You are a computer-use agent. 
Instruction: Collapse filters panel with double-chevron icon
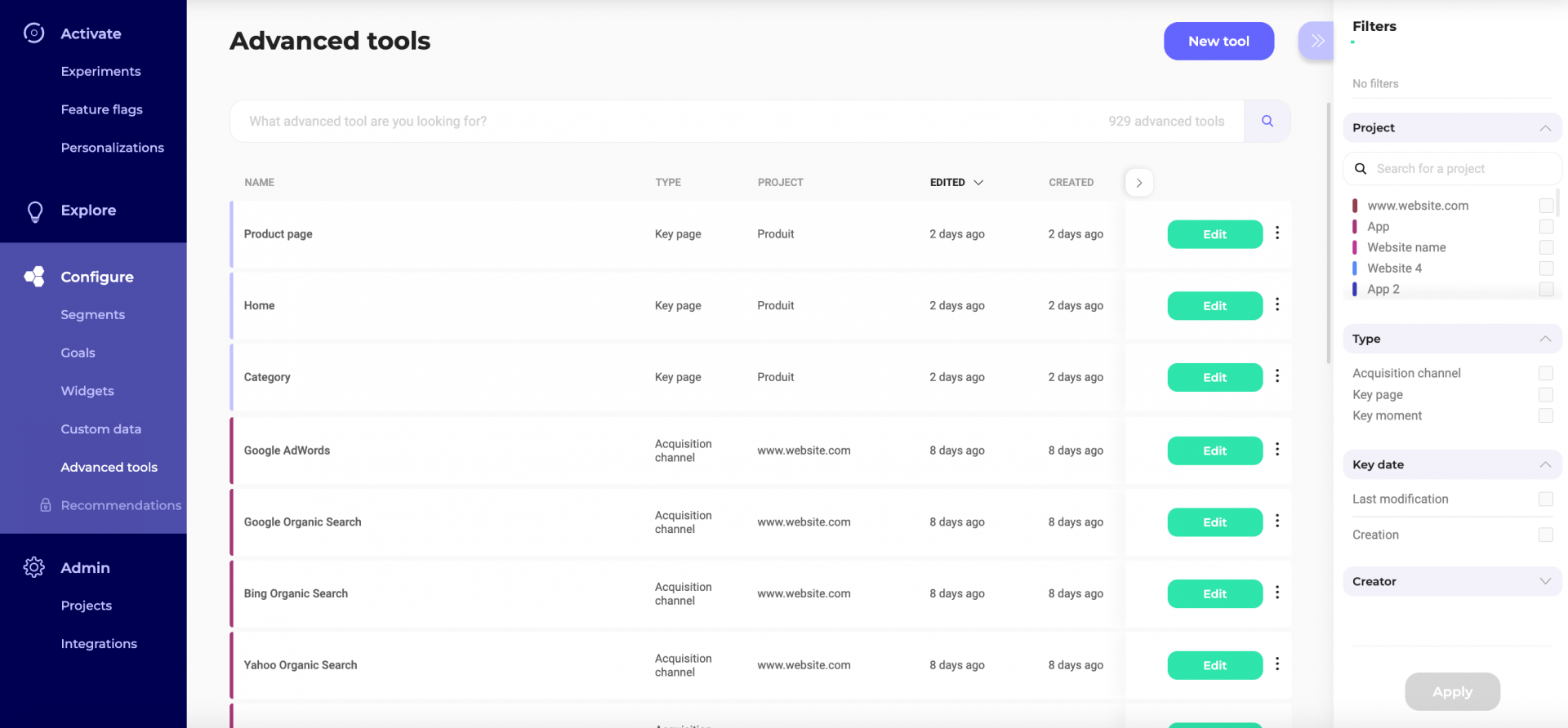click(x=1316, y=41)
